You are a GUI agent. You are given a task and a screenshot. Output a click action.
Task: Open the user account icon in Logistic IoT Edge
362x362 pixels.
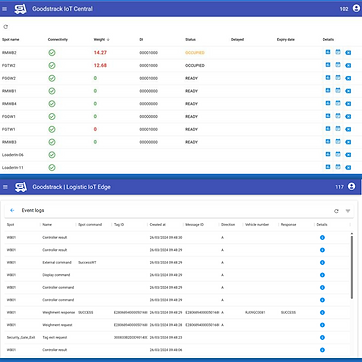click(351, 187)
